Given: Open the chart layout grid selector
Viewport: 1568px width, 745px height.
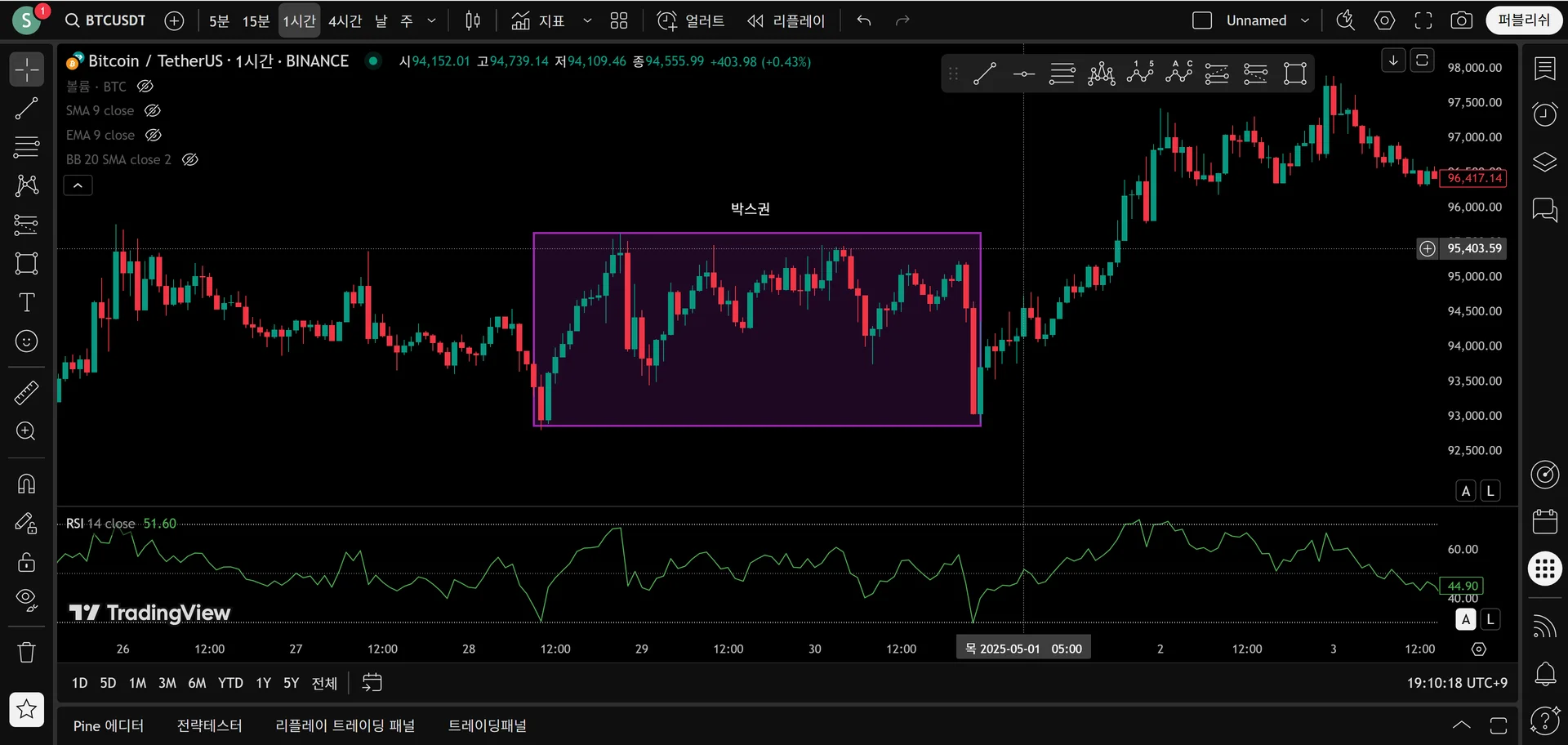Looking at the screenshot, I should pos(619,20).
